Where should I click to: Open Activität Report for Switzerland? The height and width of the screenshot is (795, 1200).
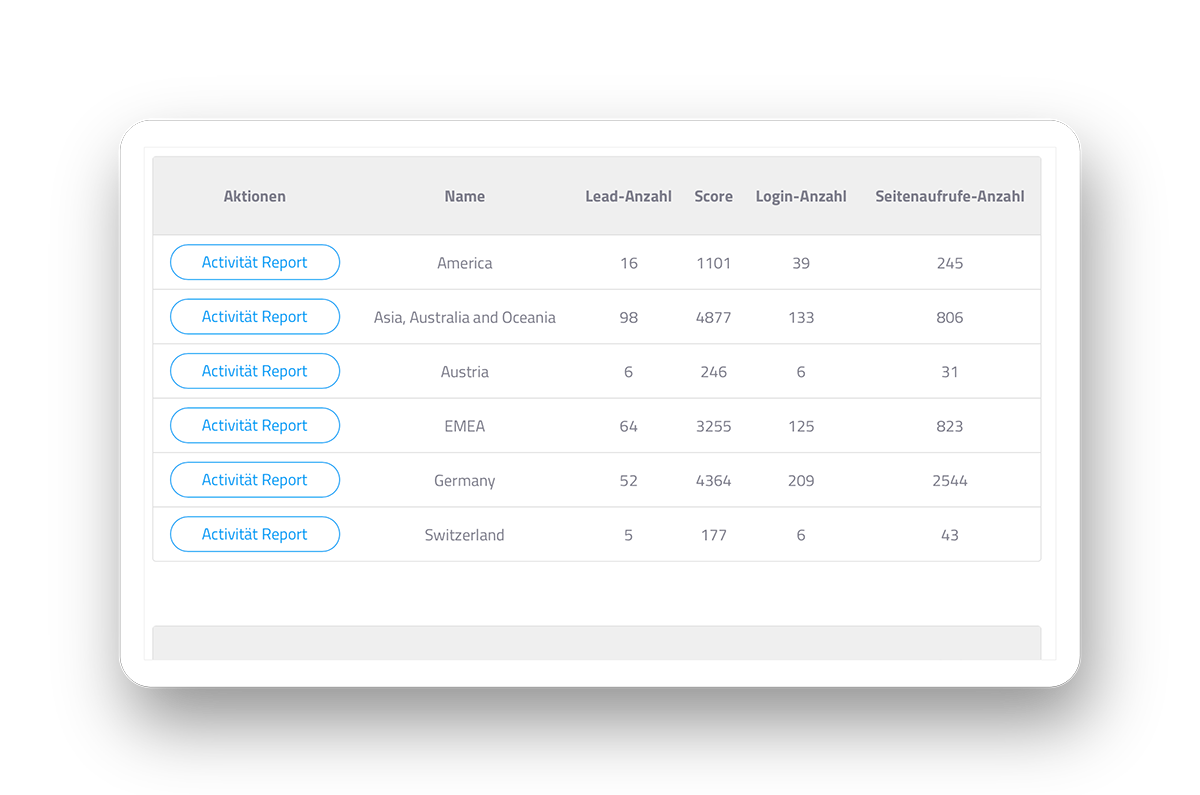click(255, 534)
